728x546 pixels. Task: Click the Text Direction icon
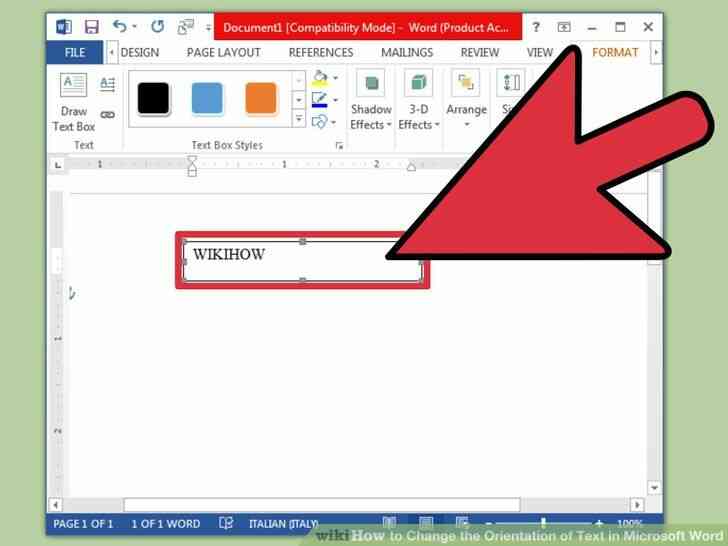(x=108, y=84)
